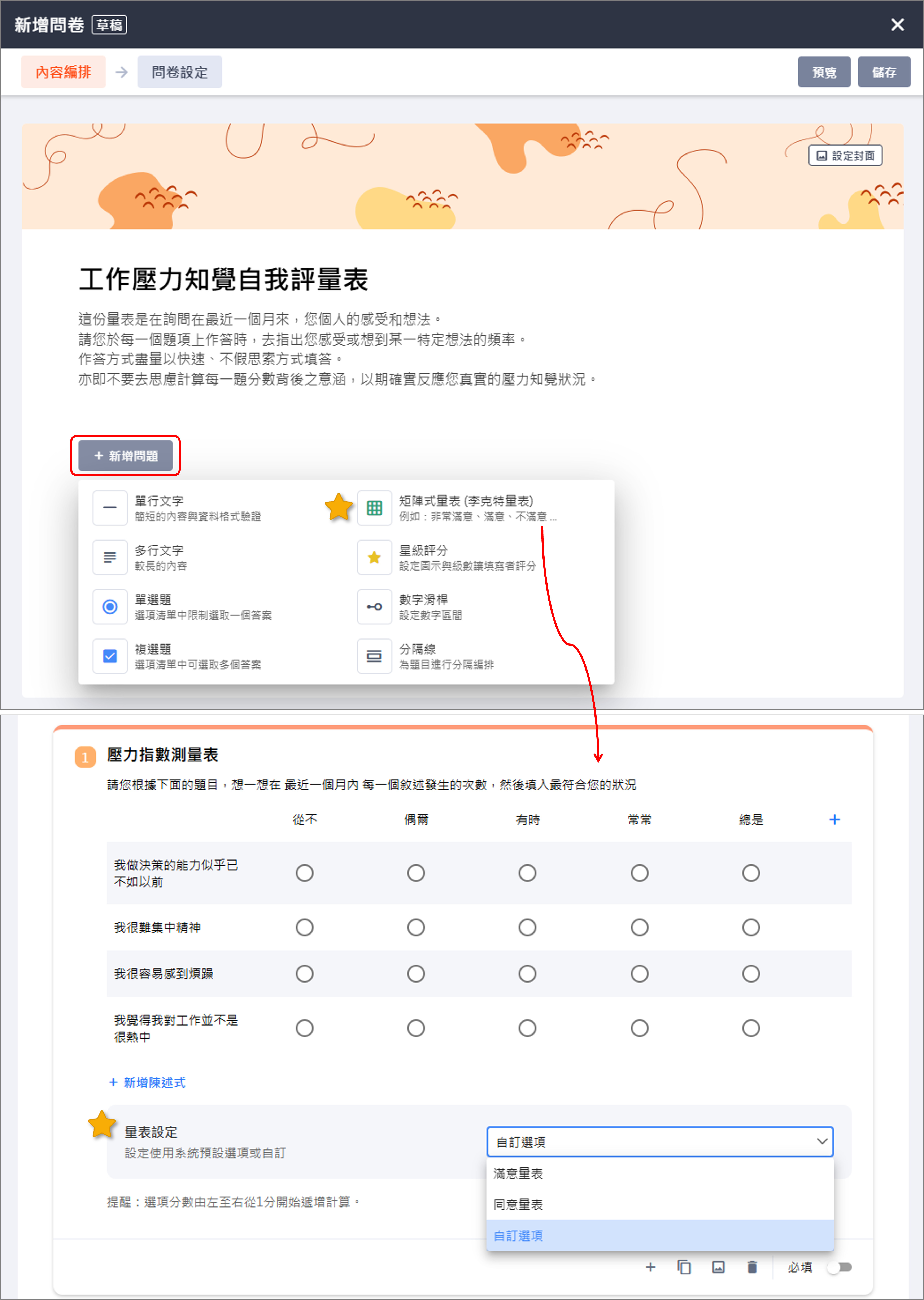Click the add question plus icon in footer
924x1300 pixels.
pos(650,1267)
